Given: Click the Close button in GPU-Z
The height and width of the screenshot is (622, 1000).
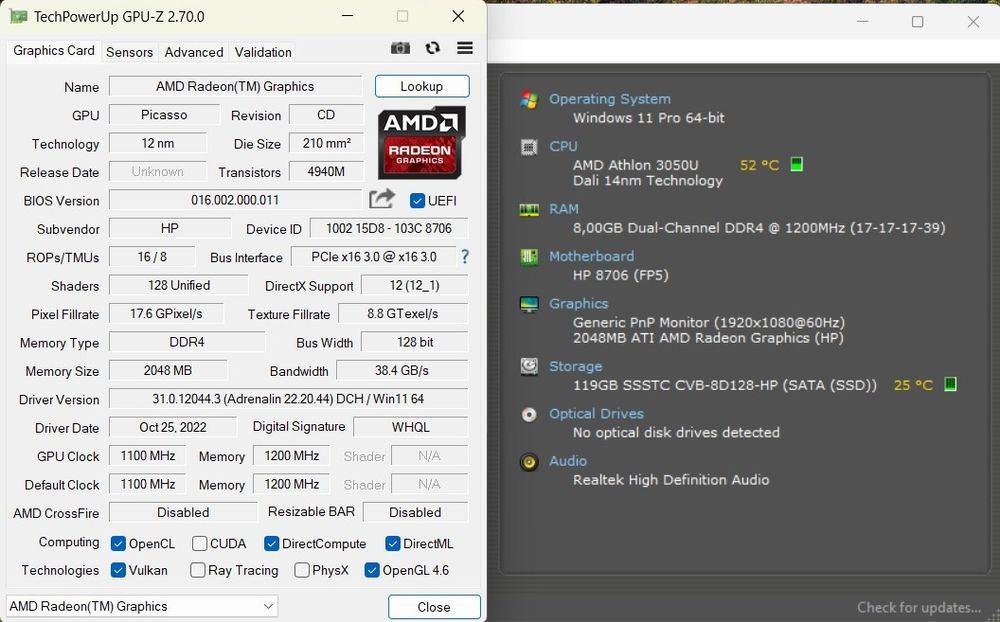Looking at the screenshot, I should click(x=434, y=607).
